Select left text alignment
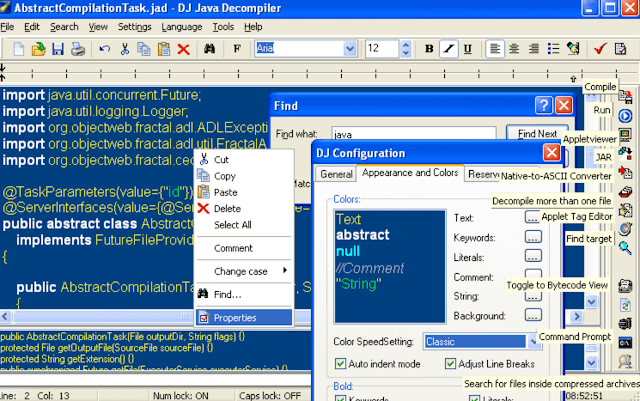Screen dimensions: 640x401 coord(495,49)
